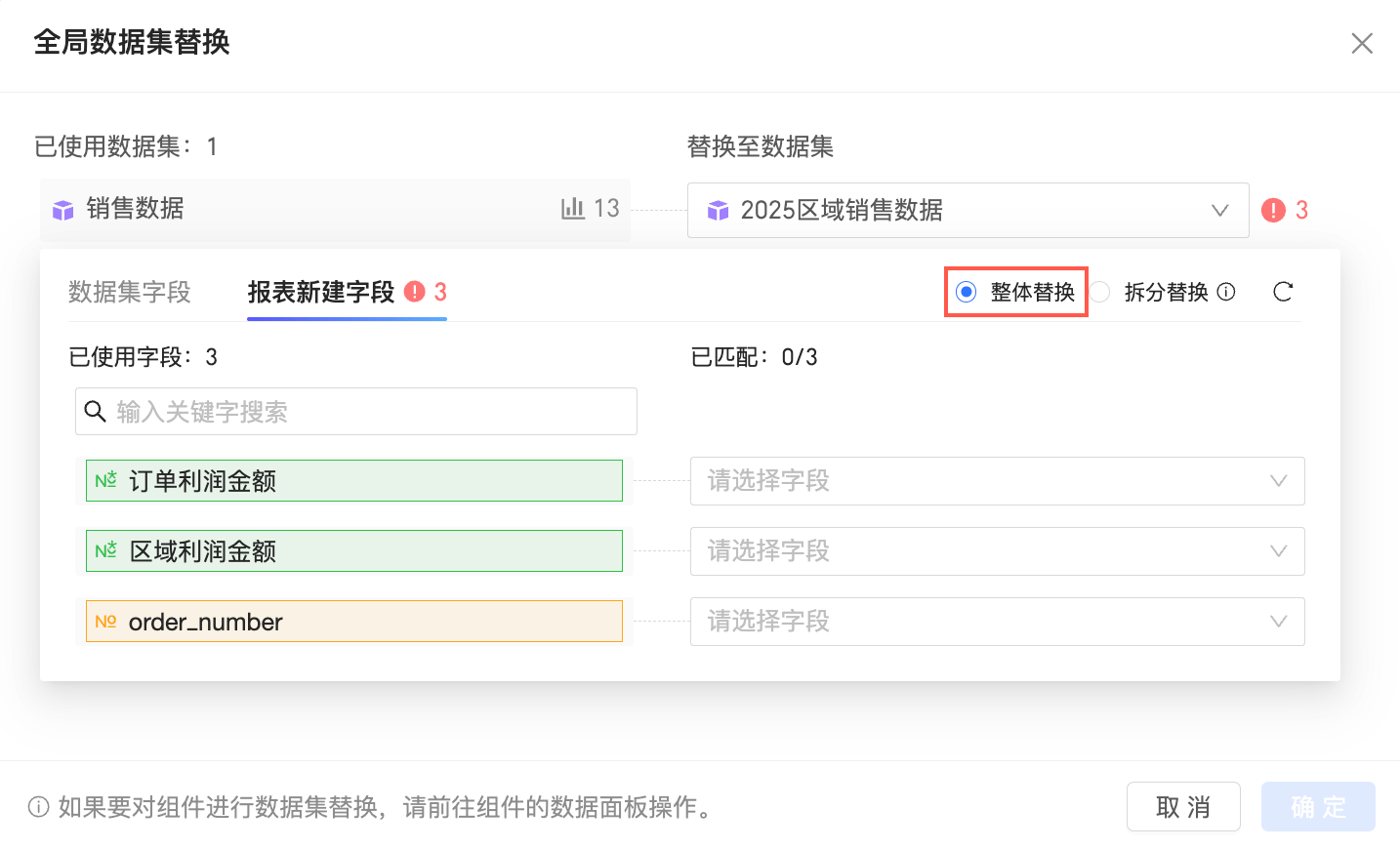Select the 订单利润金额 field item
Image resolution: width=1400 pixels, height=849 pixels.
point(353,481)
